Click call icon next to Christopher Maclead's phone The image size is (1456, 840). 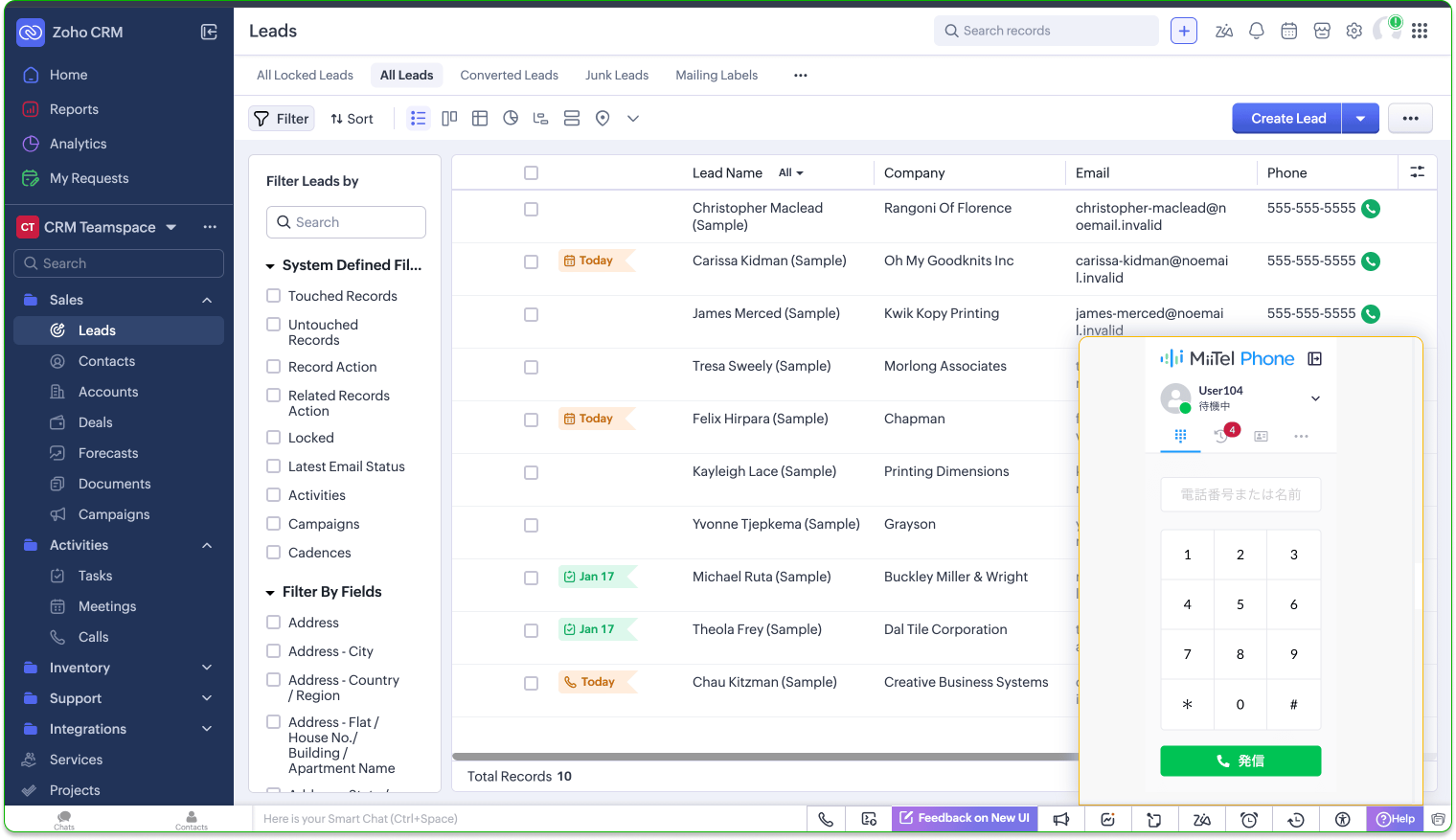point(1371,209)
